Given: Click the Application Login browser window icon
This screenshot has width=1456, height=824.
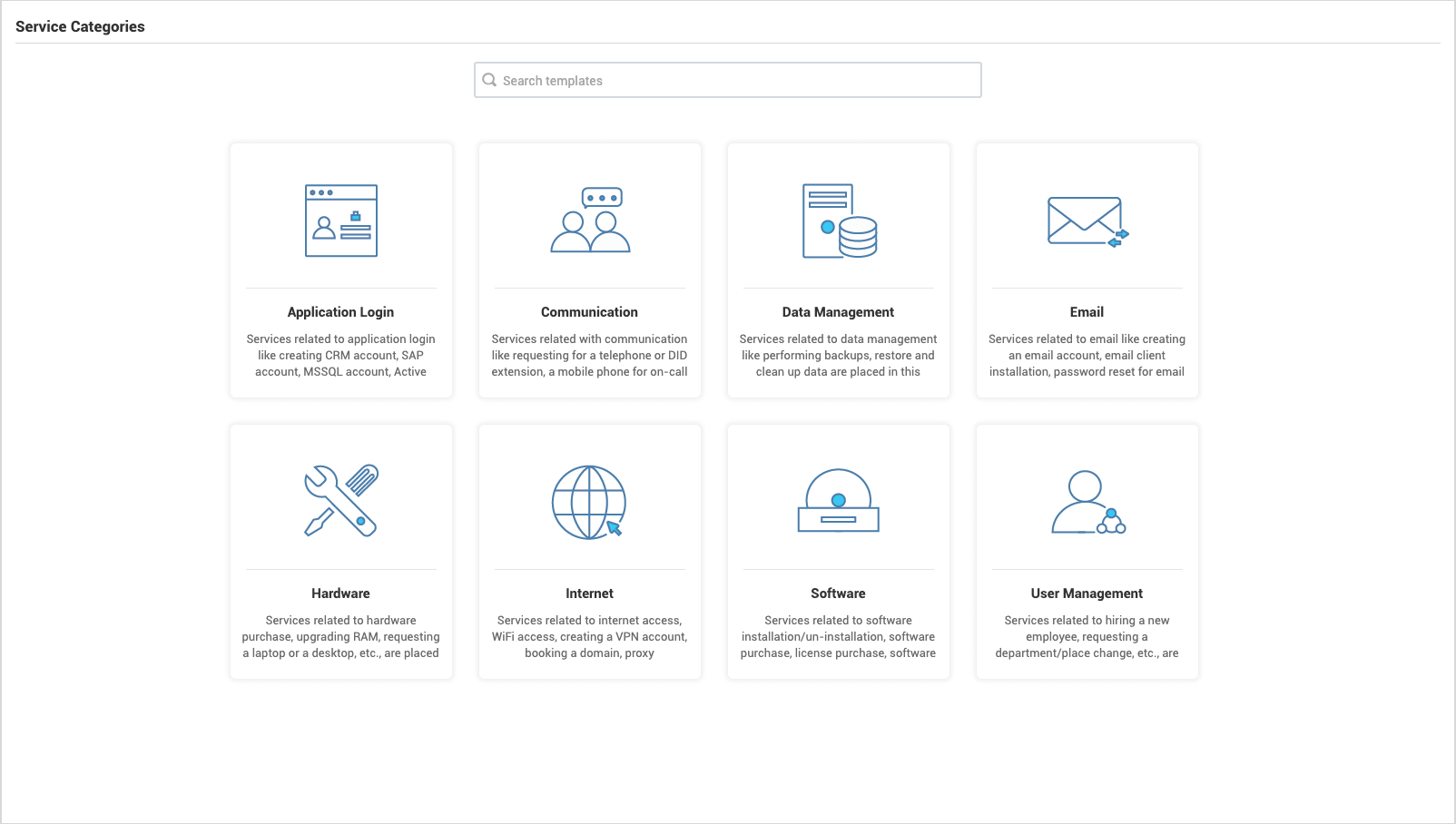Looking at the screenshot, I should (x=340, y=221).
